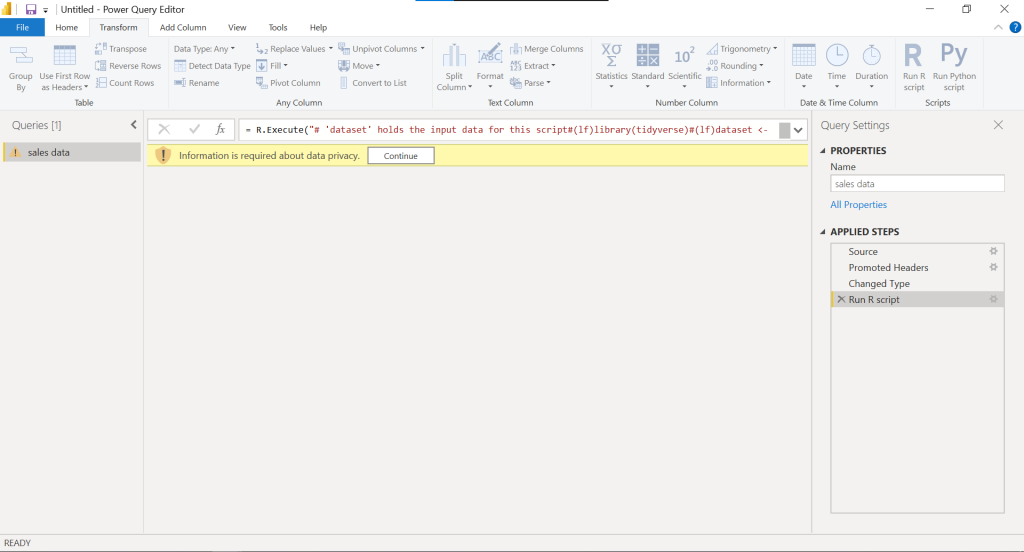Select the Source applied step
The image size is (1024, 552).
coord(917,252)
